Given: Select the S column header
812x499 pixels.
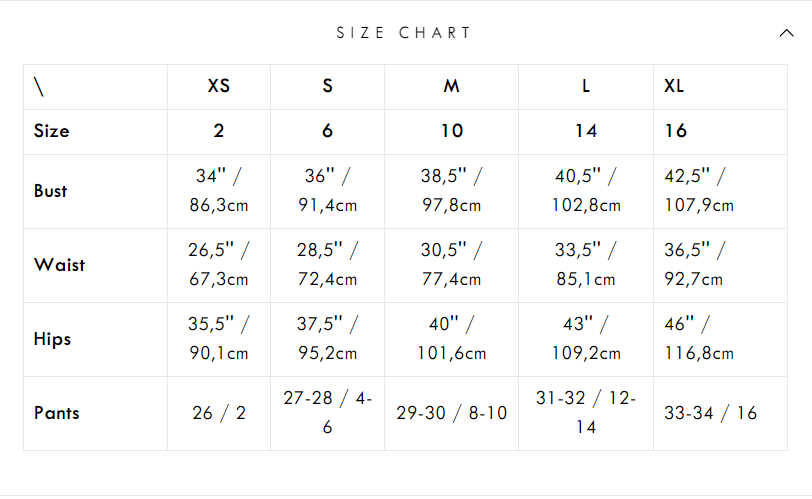Looking at the screenshot, I should 328,86.
